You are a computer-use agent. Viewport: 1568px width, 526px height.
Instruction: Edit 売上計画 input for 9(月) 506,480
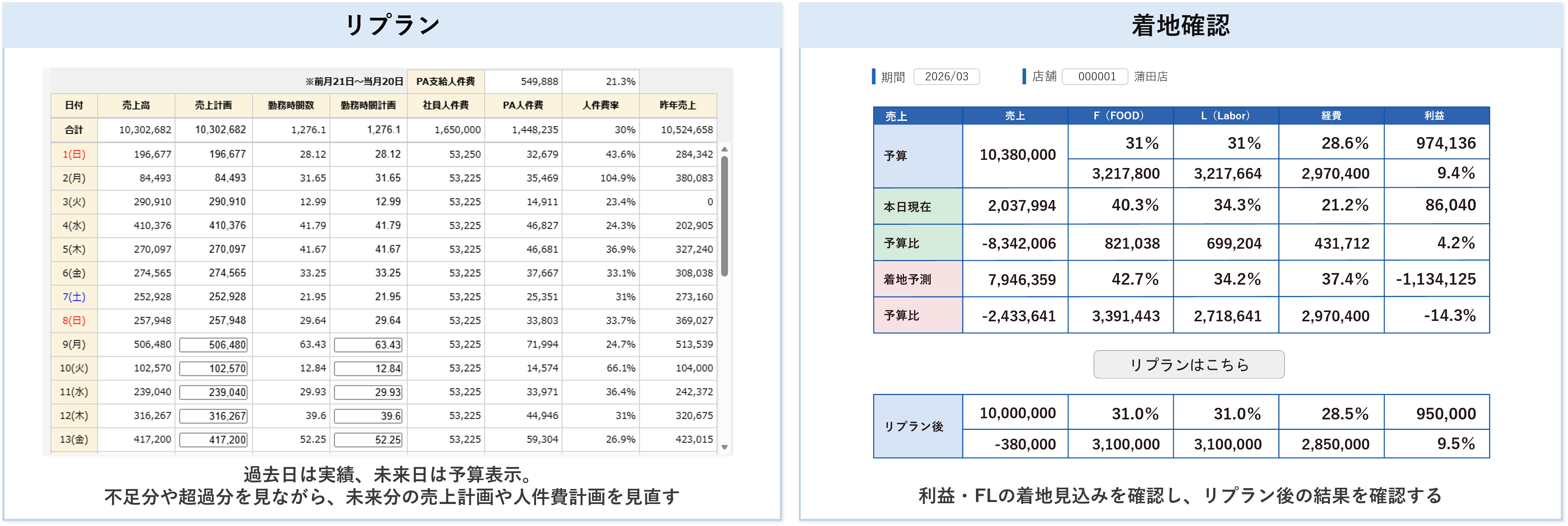[x=214, y=344]
